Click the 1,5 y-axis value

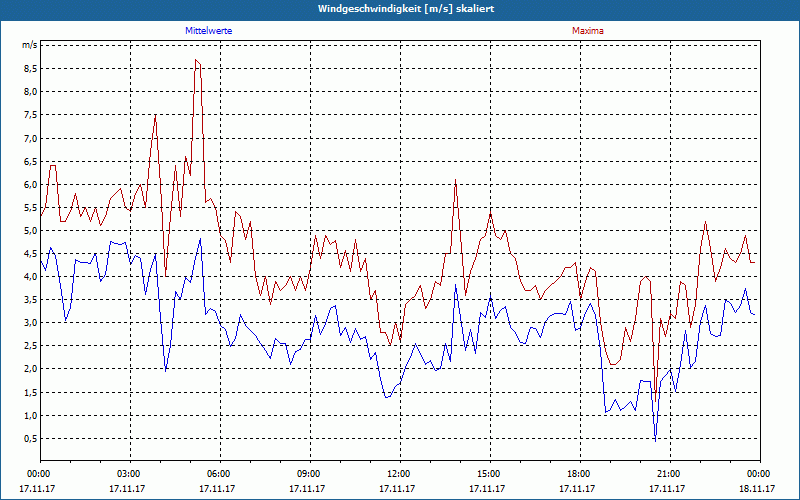(x=30, y=392)
